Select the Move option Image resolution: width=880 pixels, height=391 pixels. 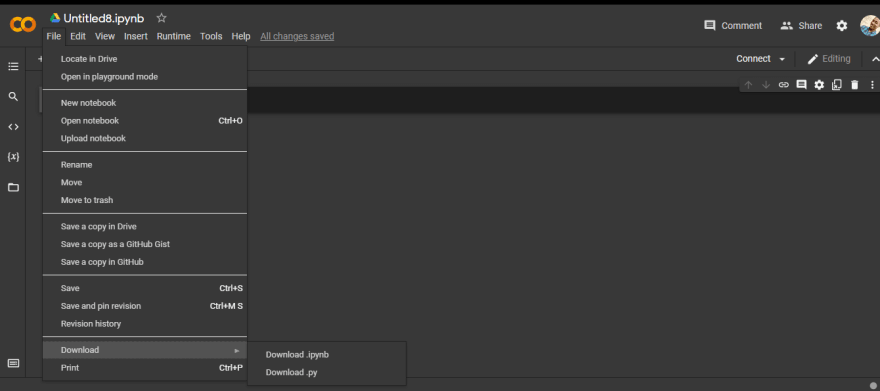pos(145,183)
